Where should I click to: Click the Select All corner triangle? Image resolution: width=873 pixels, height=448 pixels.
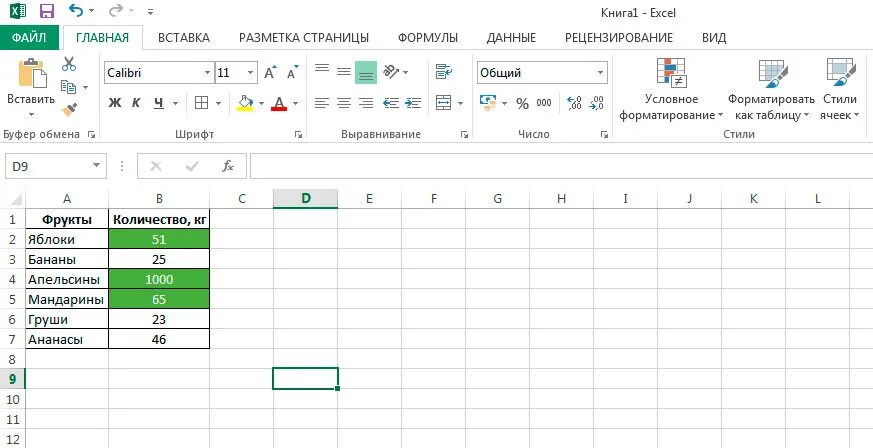click(x=17, y=199)
